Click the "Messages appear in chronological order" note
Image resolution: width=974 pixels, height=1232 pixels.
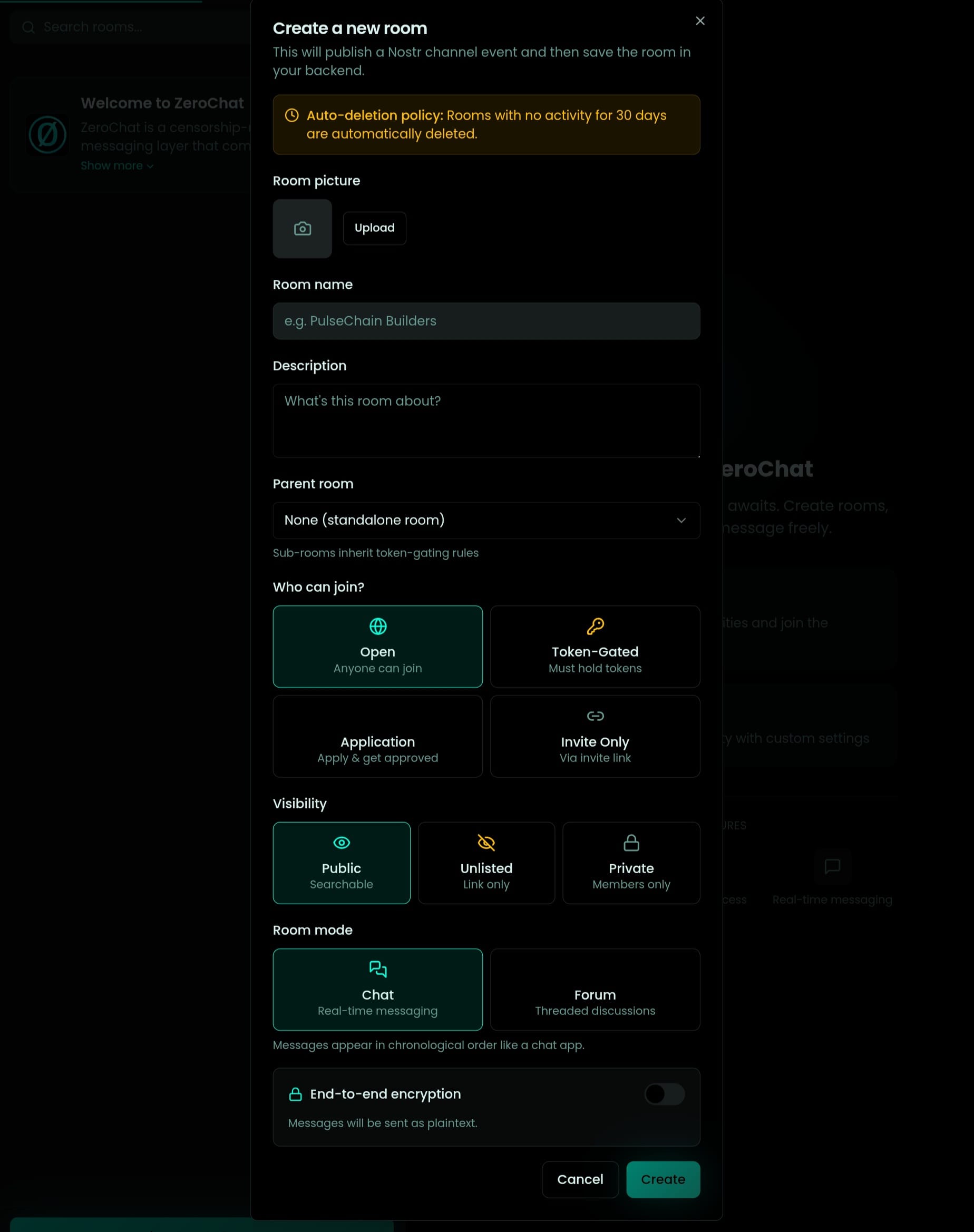click(429, 1045)
